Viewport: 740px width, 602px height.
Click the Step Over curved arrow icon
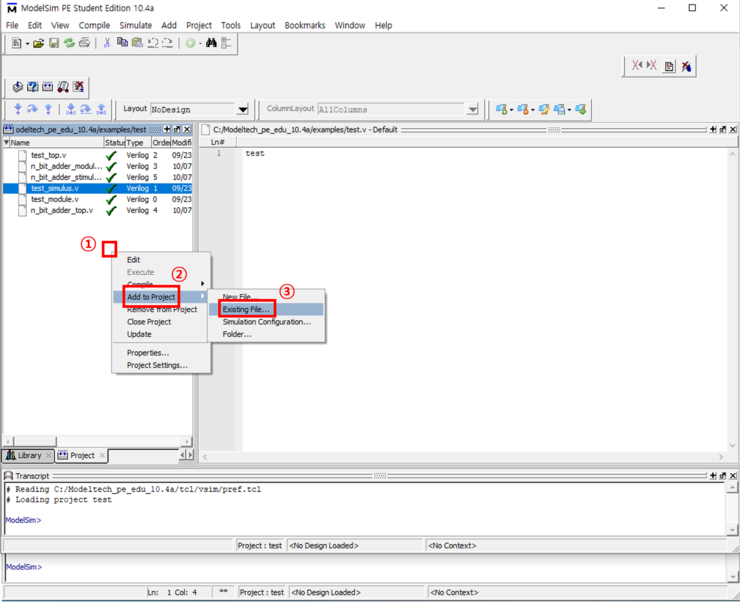pyautogui.click(x=33, y=109)
